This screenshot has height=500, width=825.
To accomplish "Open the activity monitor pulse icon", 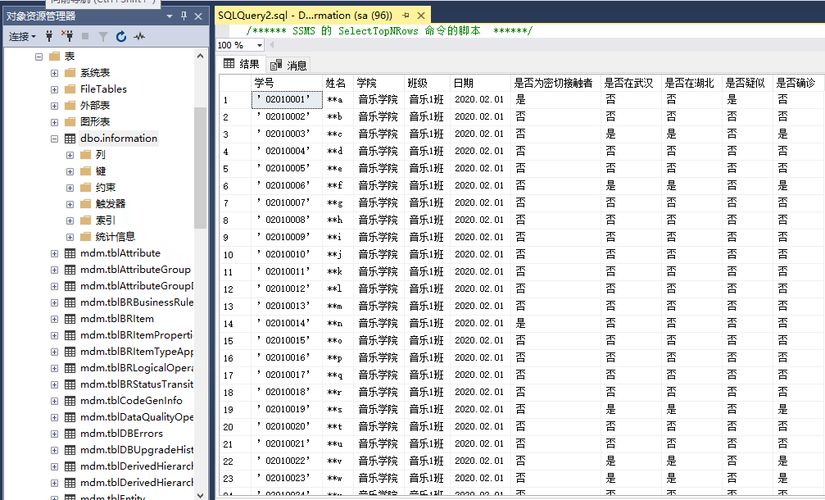I will point(139,36).
